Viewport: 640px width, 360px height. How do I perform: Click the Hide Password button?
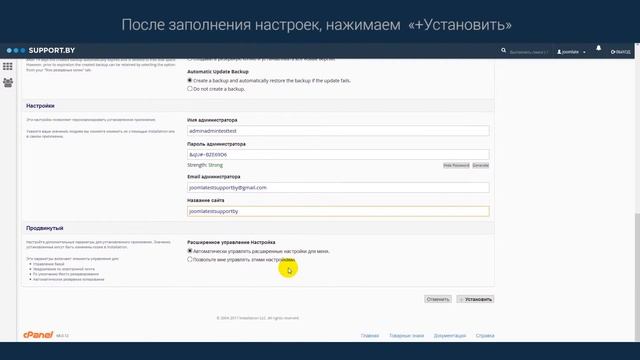[456, 165]
